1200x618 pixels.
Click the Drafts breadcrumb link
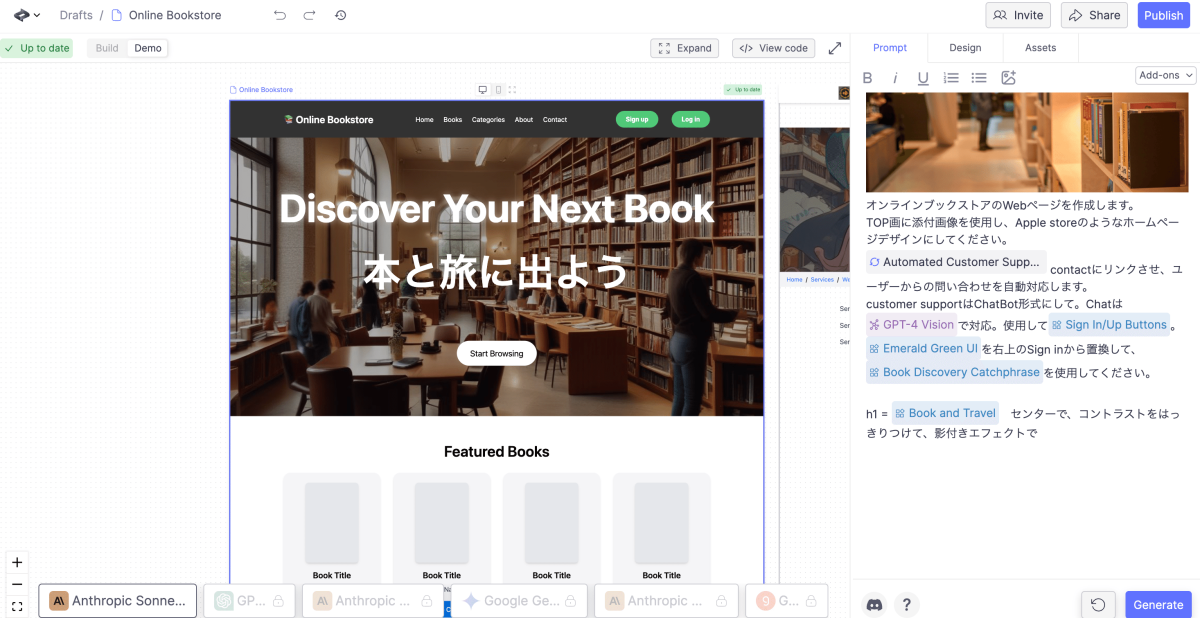76,15
